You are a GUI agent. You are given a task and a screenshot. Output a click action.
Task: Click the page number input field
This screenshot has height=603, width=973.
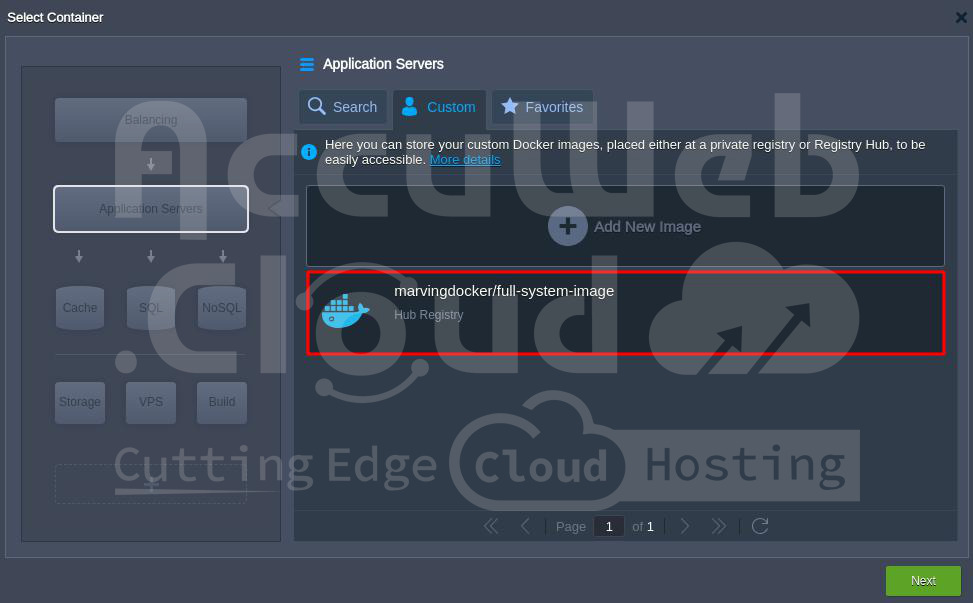pos(608,526)
